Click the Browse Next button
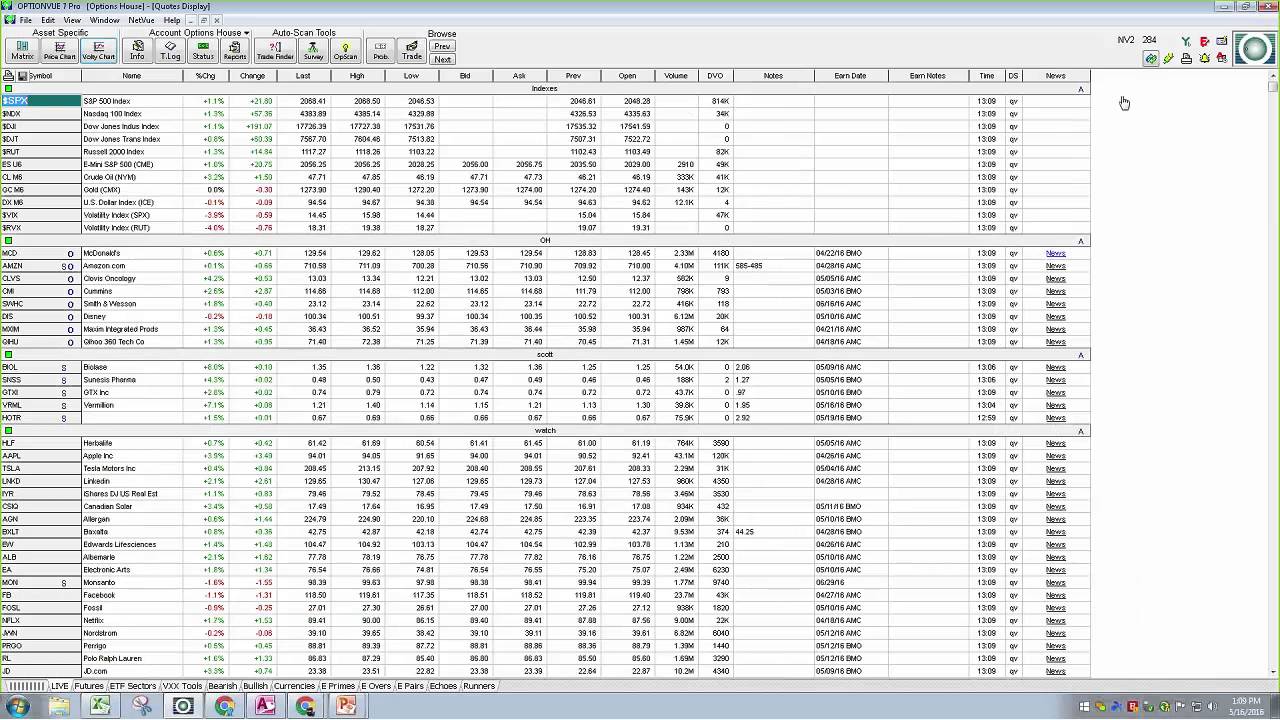The width and height of the screenshot is (1280, 720). 442,59
